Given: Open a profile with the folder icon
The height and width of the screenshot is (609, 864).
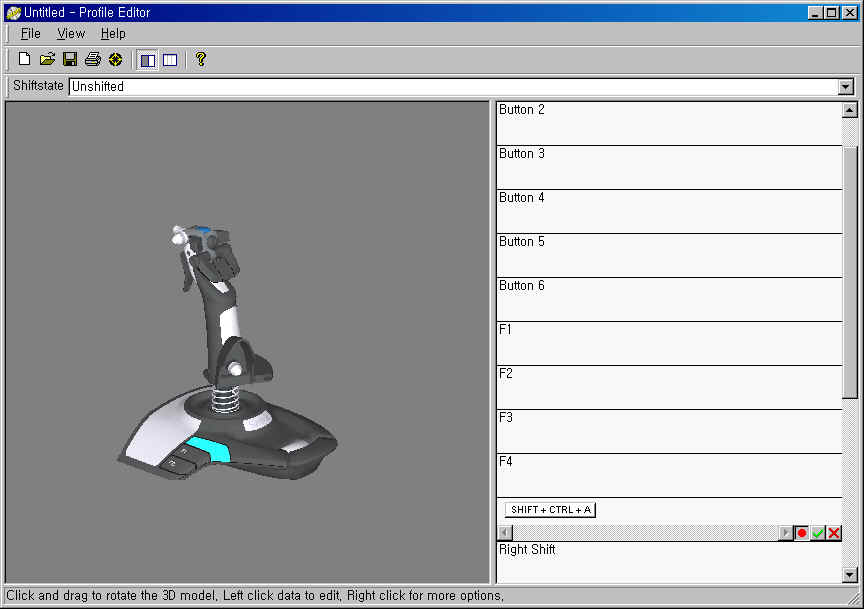Looking at the screenshot, I should click(47, 60).
